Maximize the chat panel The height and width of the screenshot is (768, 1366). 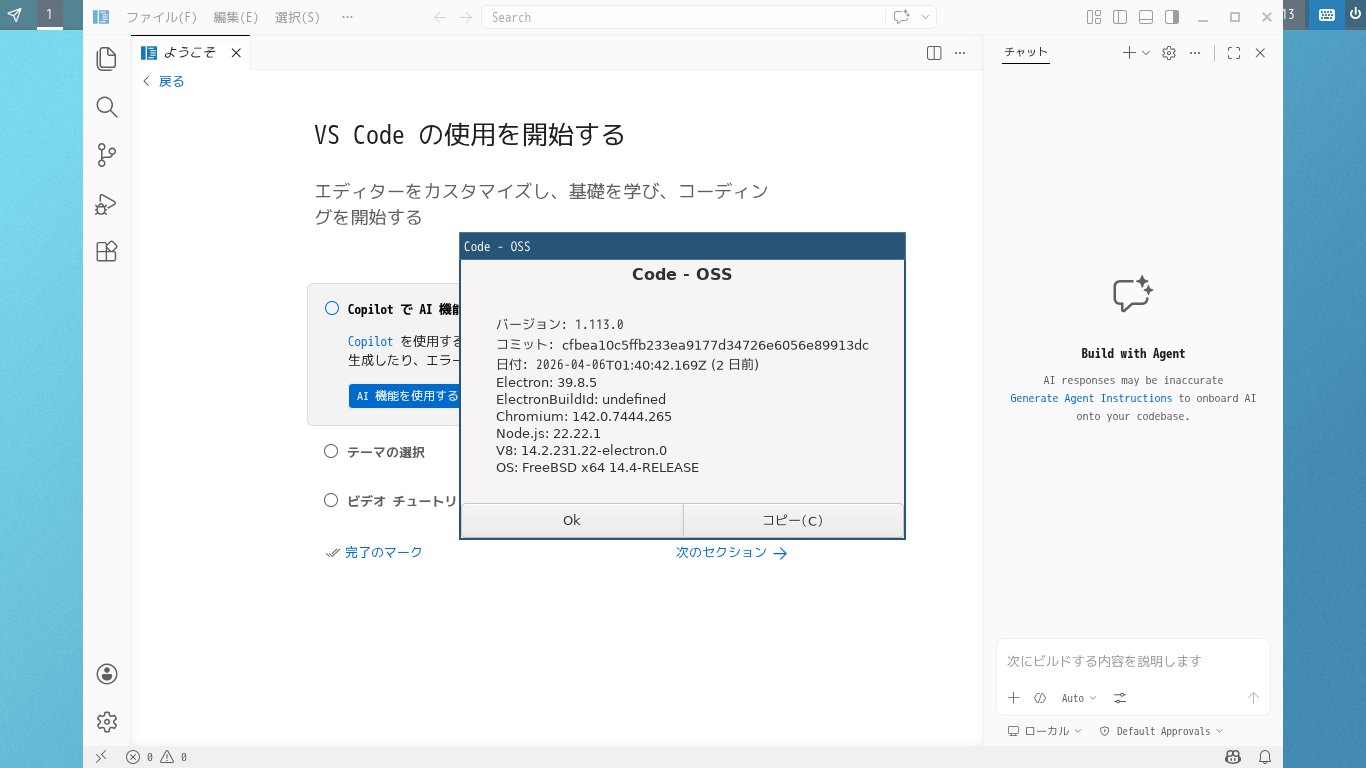pos(1234,53)
